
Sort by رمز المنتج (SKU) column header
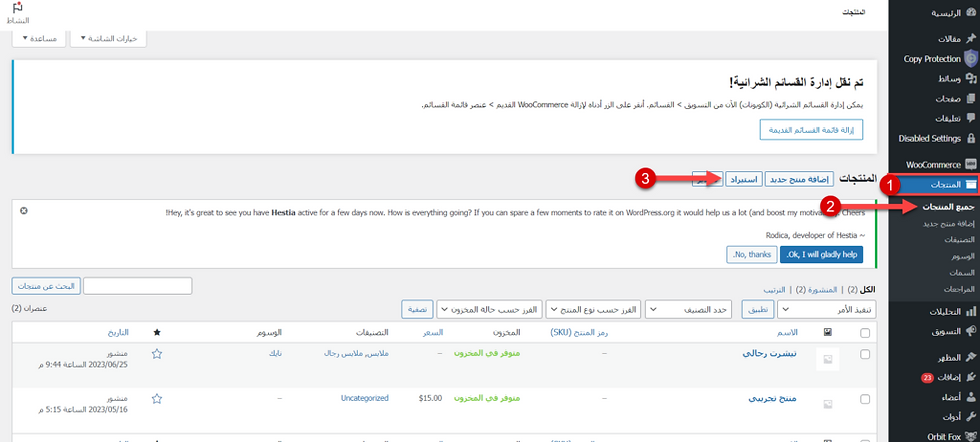[x=579, y=333]
